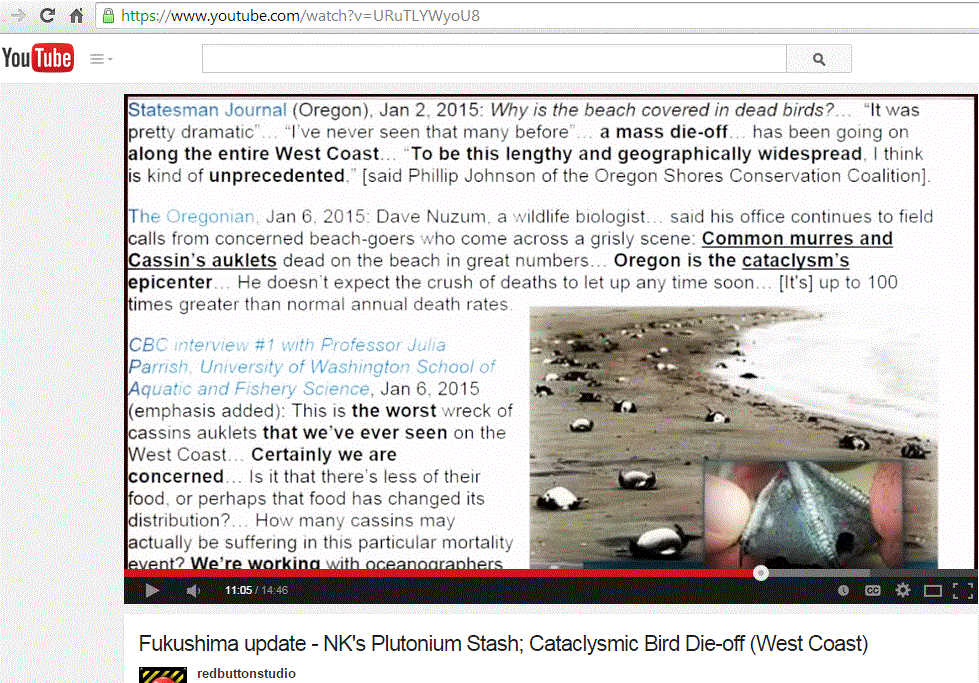Enter fullscreen mode
Image resolution: width=979 pixels, height=683 pixels.
pos(963,591)
